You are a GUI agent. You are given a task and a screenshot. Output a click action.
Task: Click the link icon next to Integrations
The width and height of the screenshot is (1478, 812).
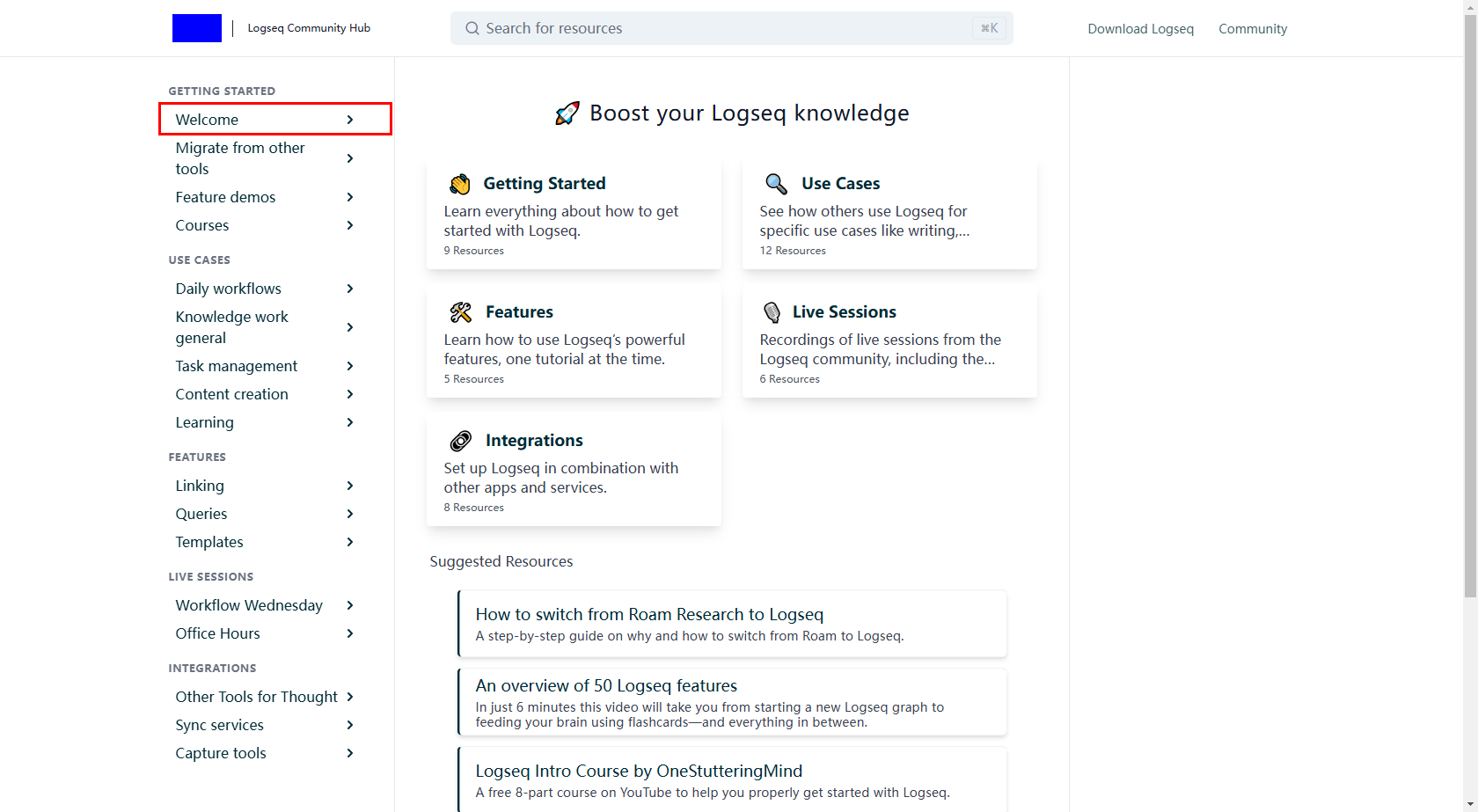[461, 441]
